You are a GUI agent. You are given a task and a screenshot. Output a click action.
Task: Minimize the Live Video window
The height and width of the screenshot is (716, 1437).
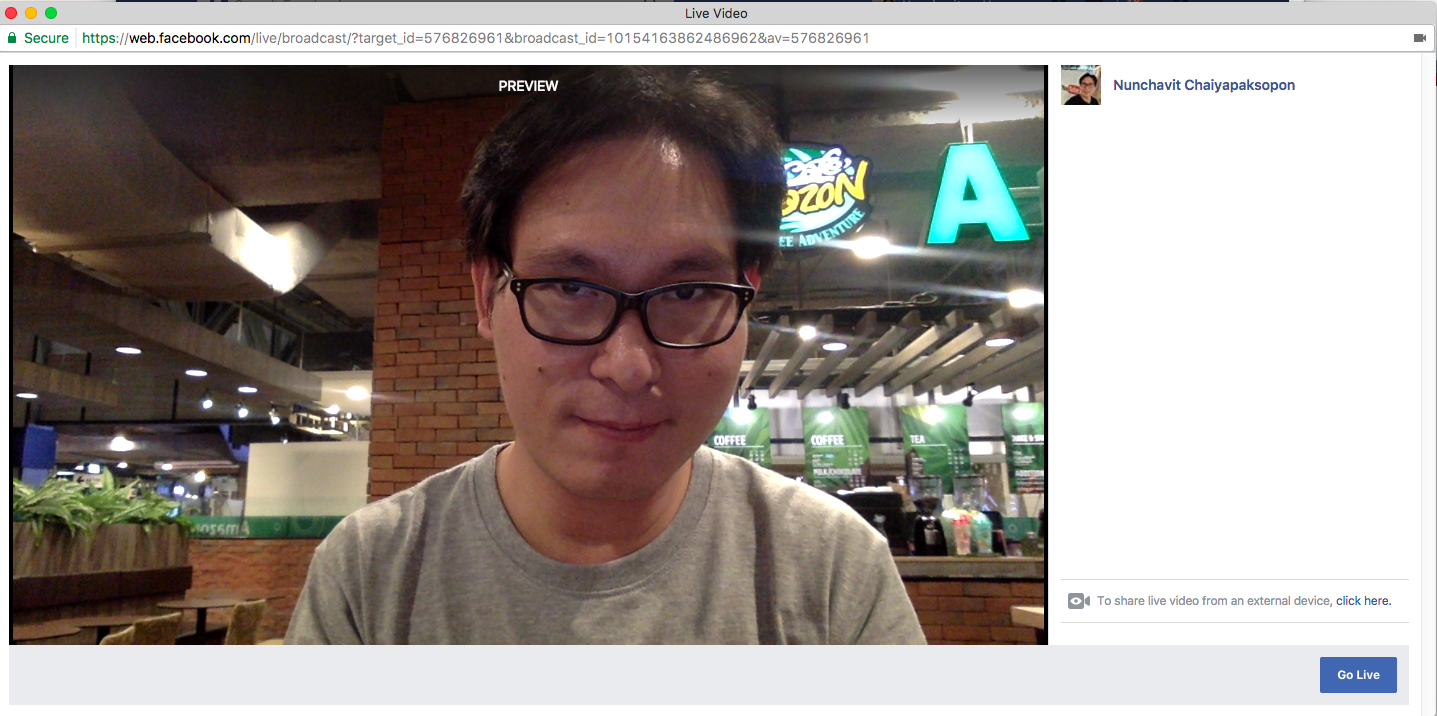(31, 13)
